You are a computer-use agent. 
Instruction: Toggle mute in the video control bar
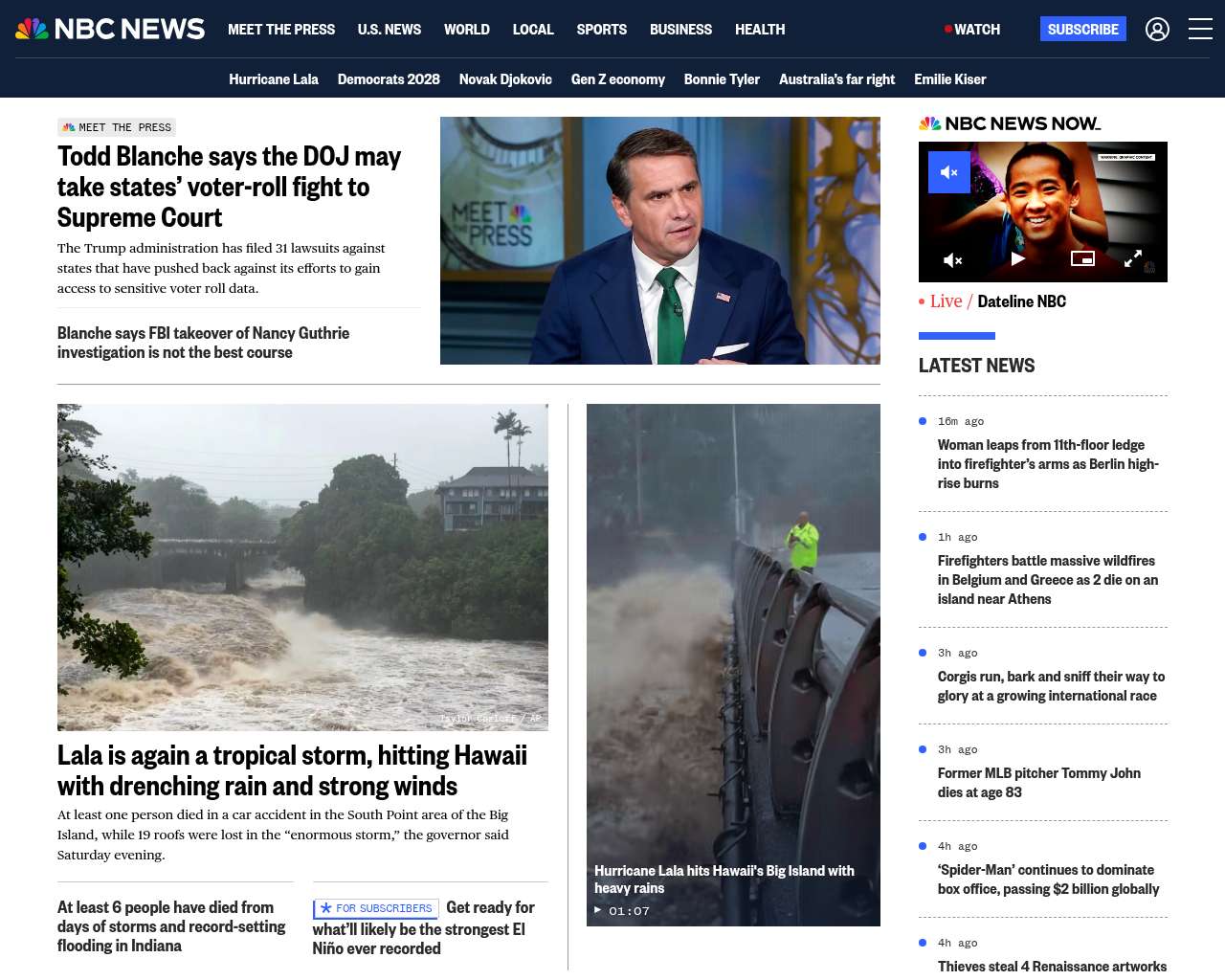(953, 259)
